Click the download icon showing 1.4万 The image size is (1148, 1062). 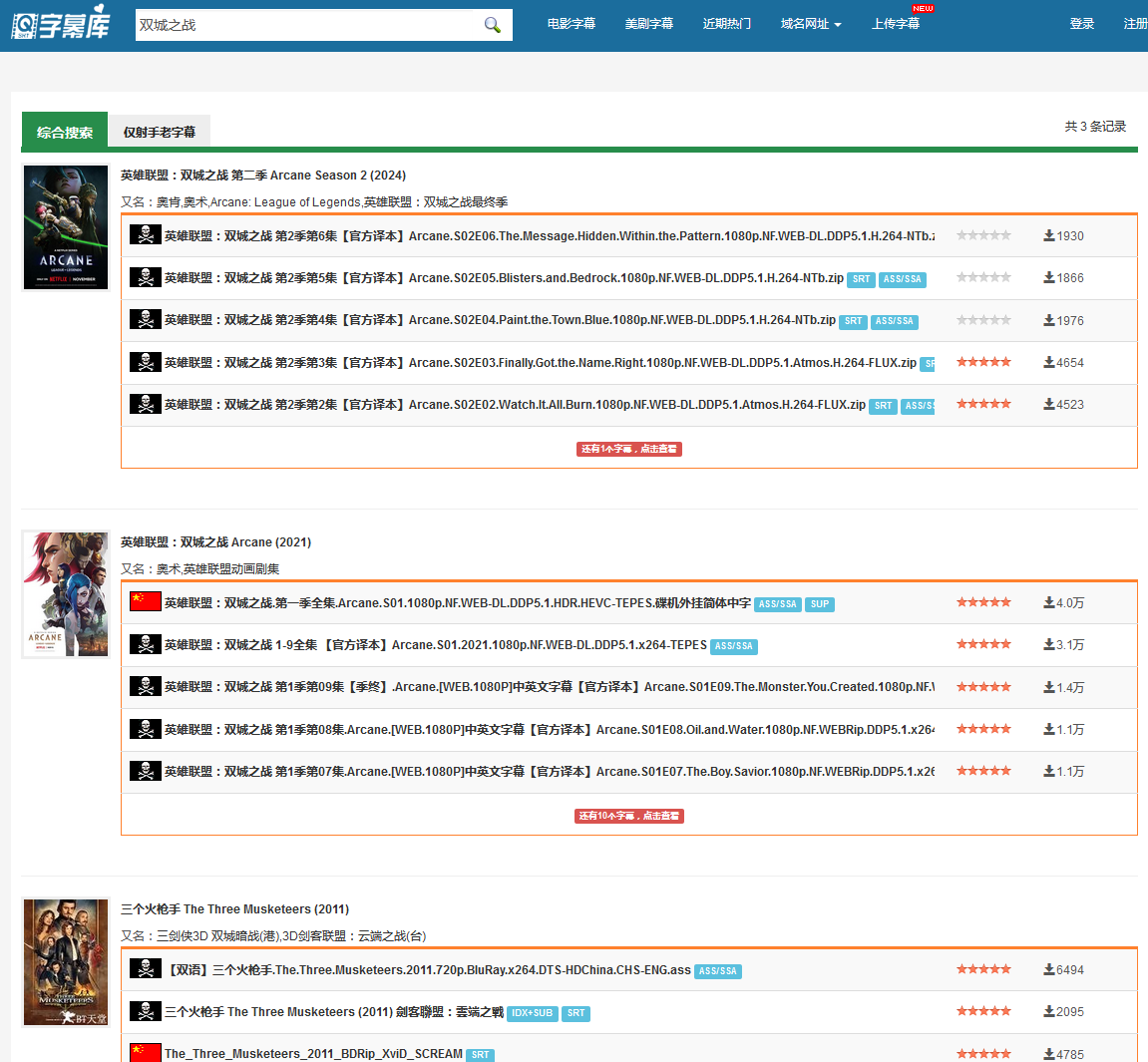1049,687
